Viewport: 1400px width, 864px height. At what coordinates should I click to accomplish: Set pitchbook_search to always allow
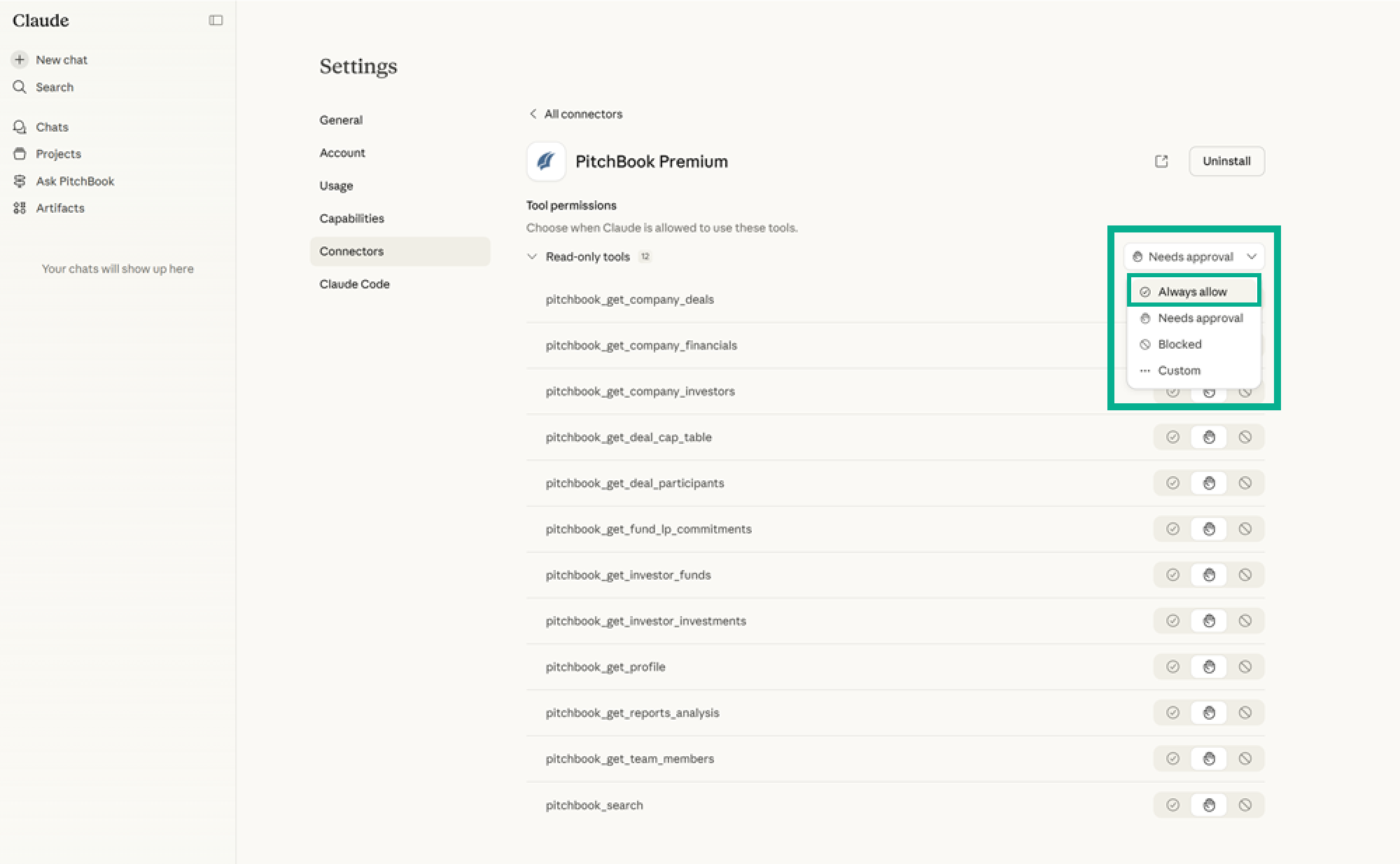pos(1172,805)
